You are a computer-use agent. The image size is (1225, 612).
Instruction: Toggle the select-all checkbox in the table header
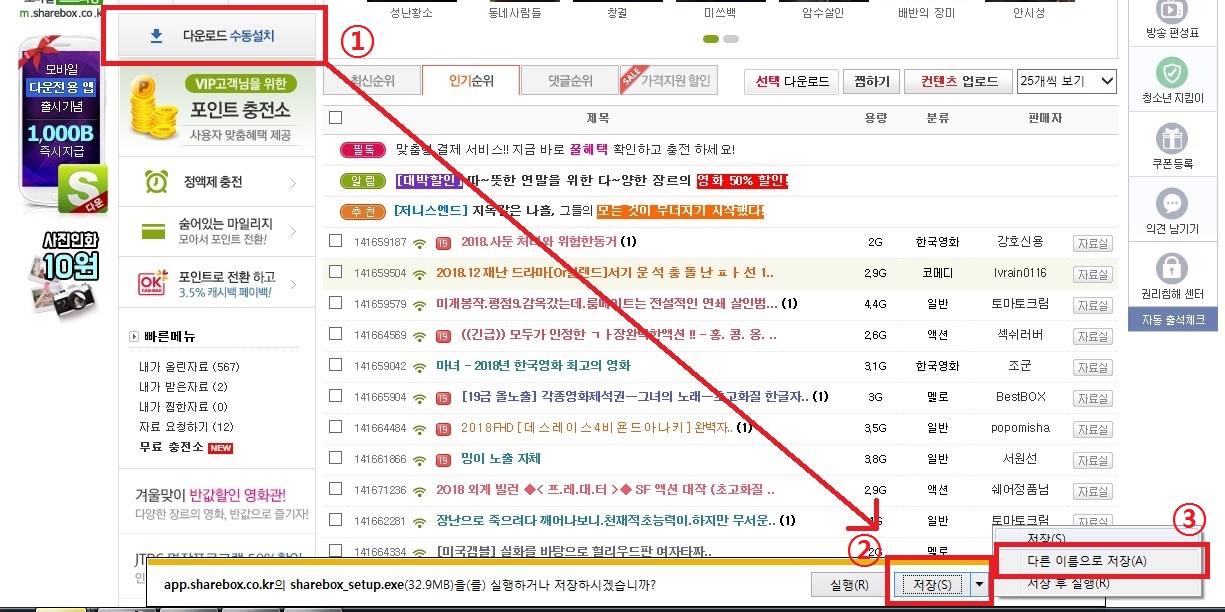coord(335,118)
